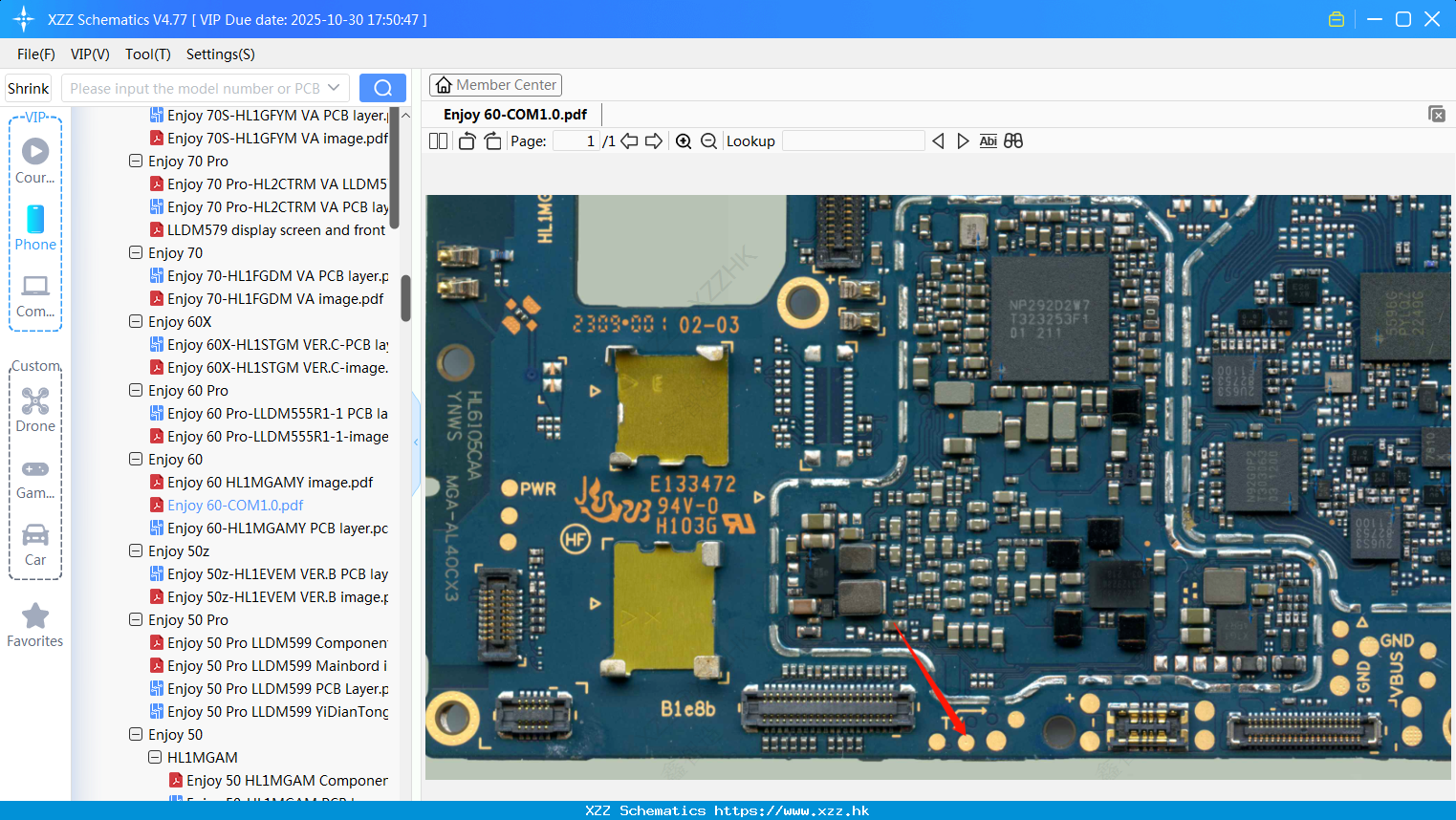Click the Shrink button
Viewport: 1456px width, 820px height.
click(x=29, y=88)
